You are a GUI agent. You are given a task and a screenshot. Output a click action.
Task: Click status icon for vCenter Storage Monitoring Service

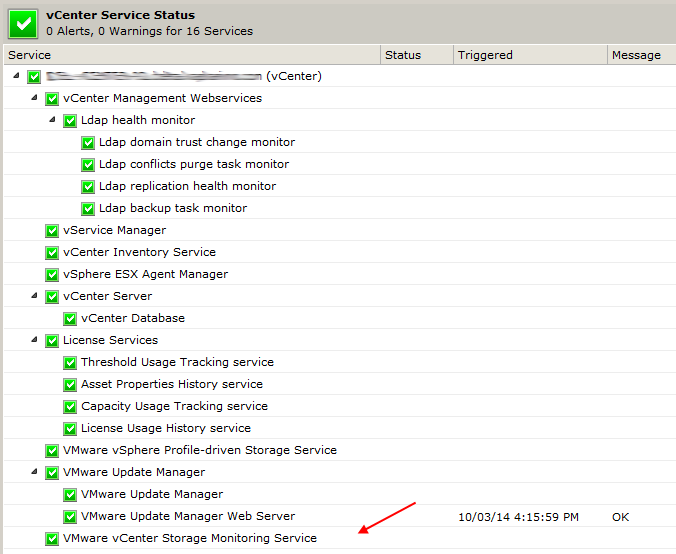point(52,538)
